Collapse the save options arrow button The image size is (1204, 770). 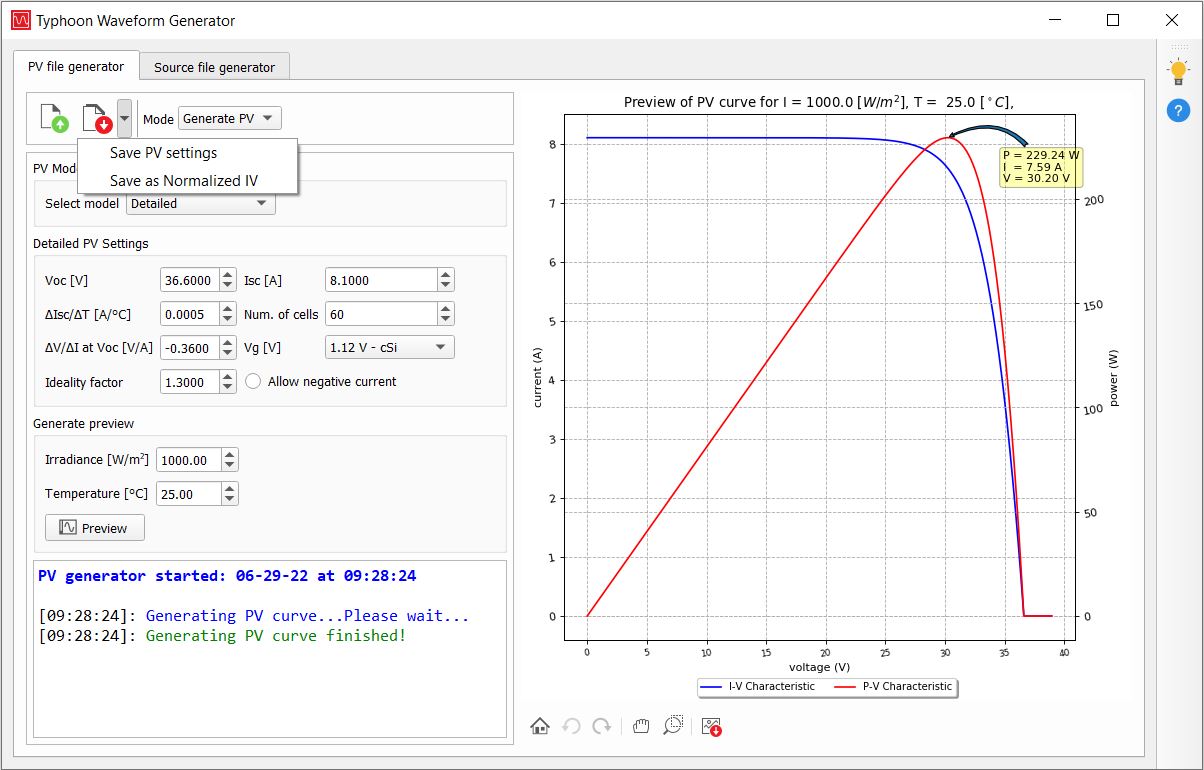124,118
